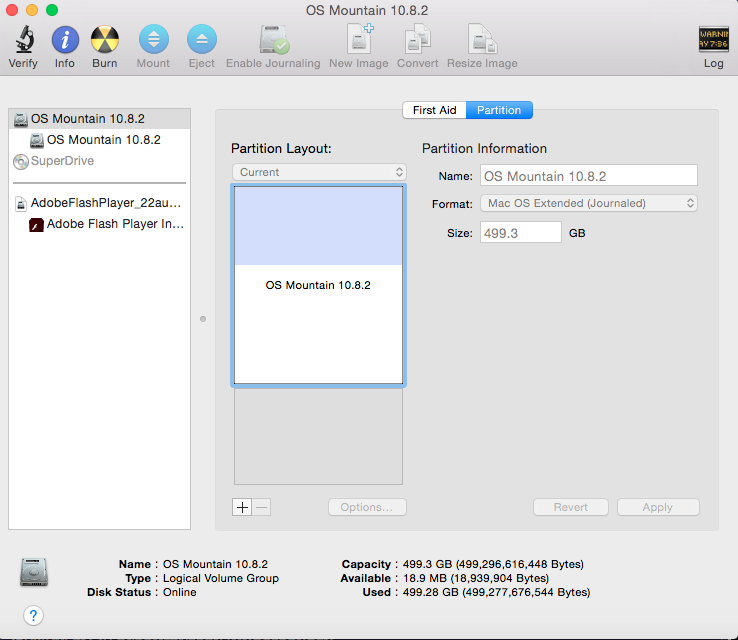Click the Type value Logical Volume Group

[x=221, y=578]
